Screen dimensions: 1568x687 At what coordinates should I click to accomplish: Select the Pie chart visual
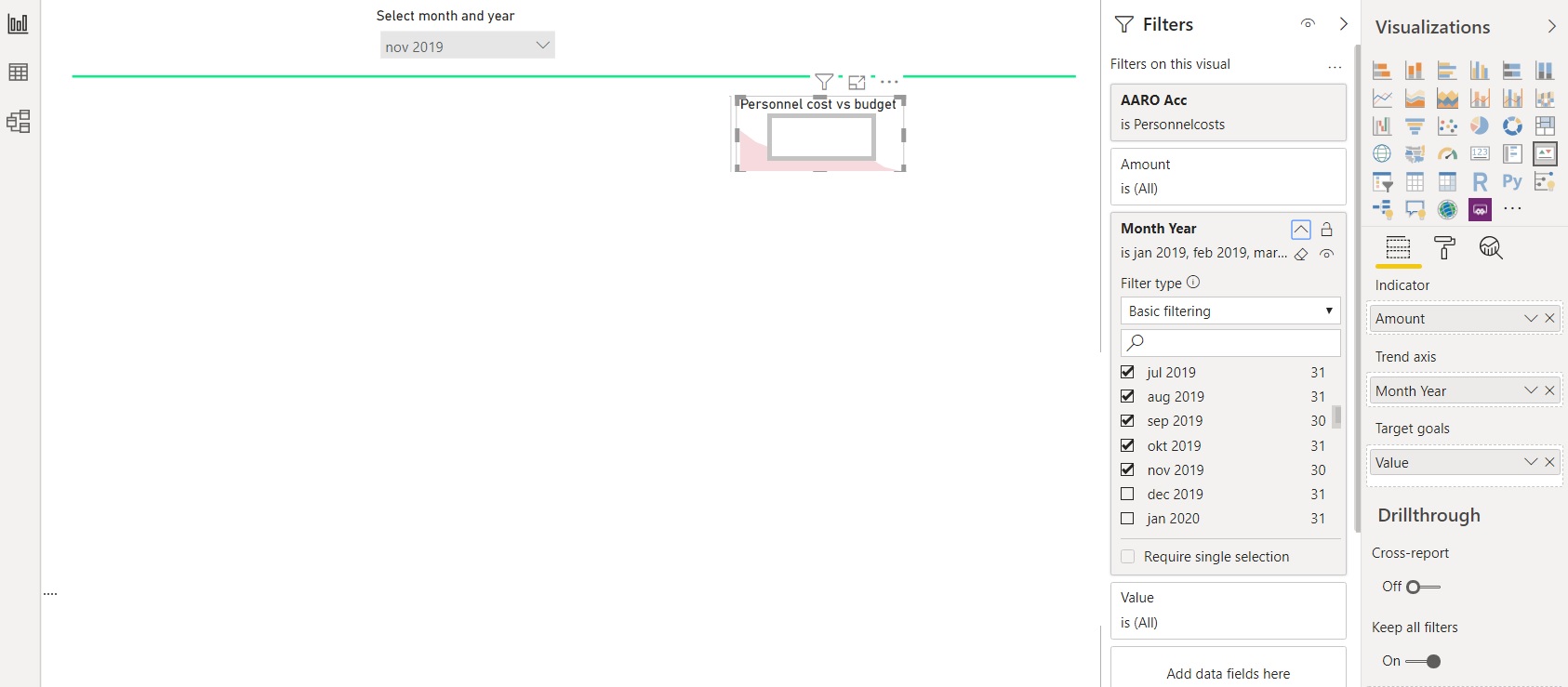click(1480, 126)
